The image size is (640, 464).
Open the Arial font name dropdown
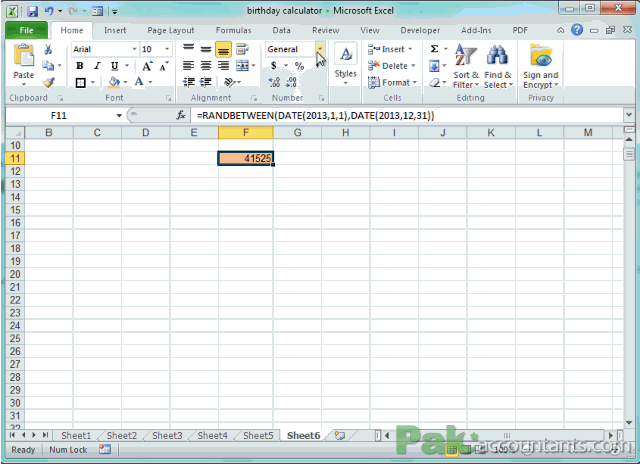(x=134, y=49)
